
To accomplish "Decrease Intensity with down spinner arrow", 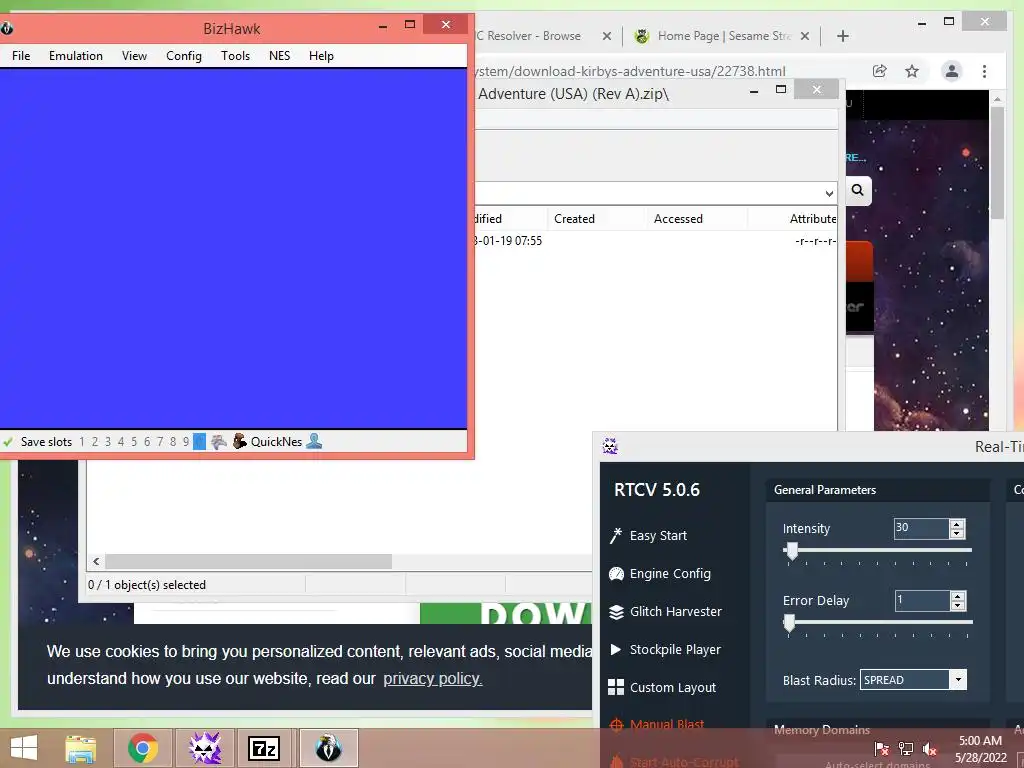I will click(957, 534).
